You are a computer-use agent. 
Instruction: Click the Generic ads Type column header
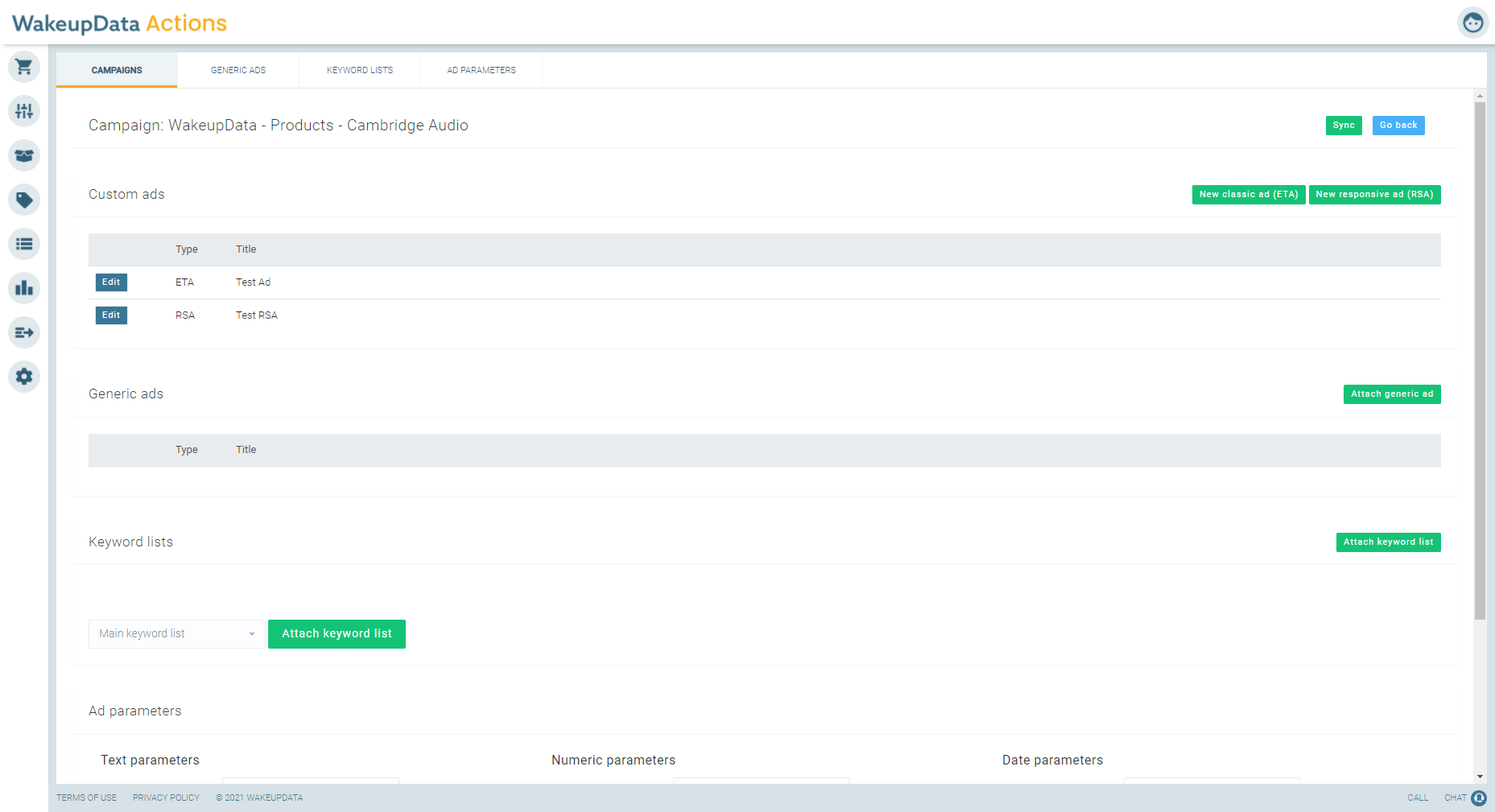click(187, 450)
